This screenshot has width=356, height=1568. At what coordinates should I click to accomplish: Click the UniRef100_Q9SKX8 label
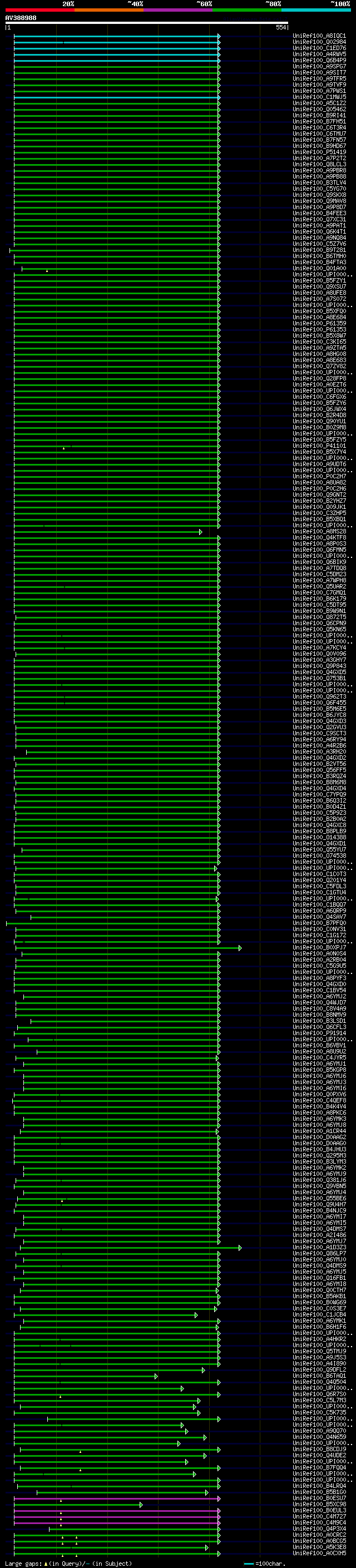tap(319, 195)
